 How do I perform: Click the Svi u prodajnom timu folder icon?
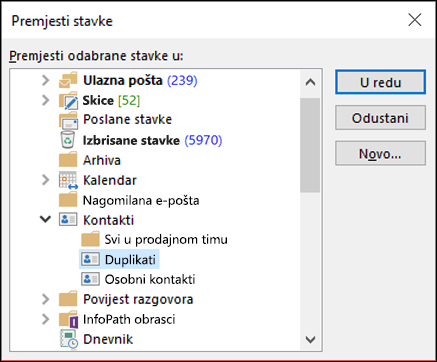tap(90, 239)
